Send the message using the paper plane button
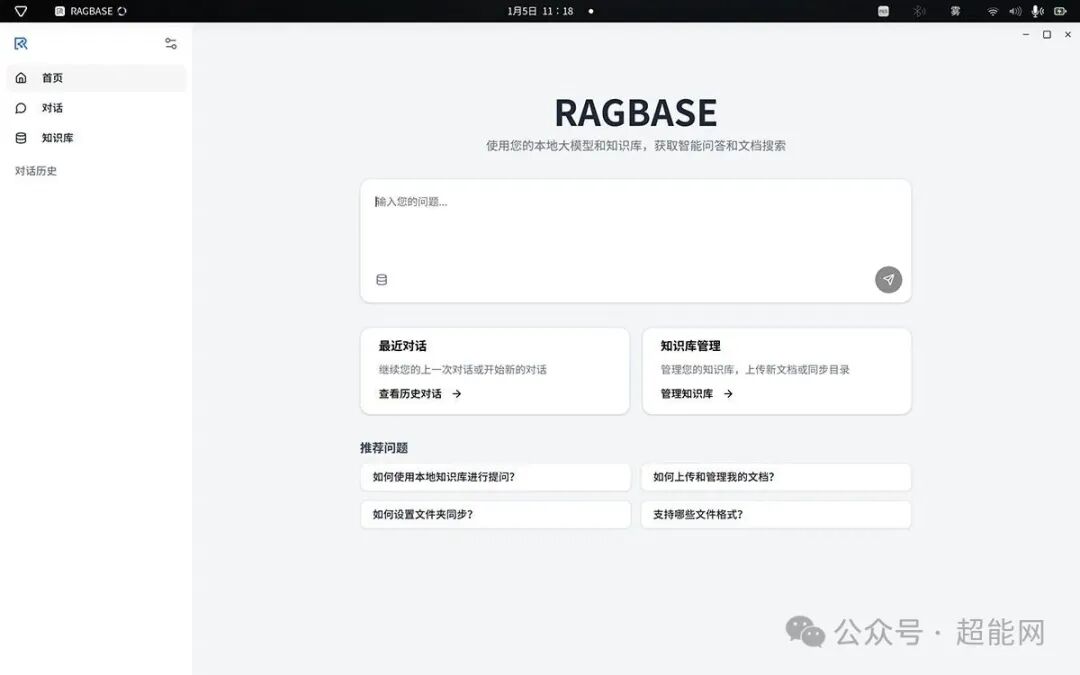1080x675 pixels. (x=888, y=280)
